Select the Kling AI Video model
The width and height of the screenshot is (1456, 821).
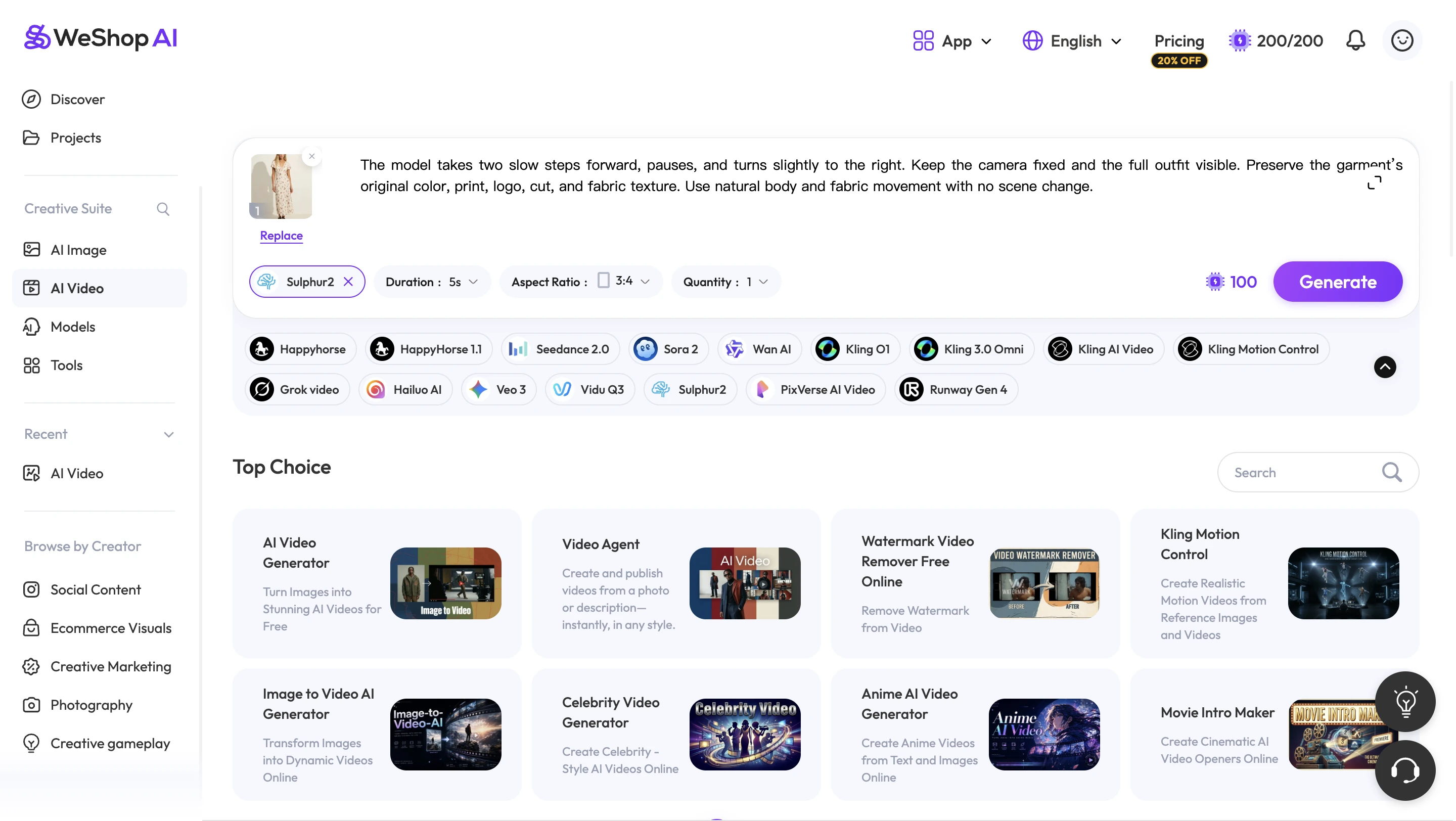1103,349
